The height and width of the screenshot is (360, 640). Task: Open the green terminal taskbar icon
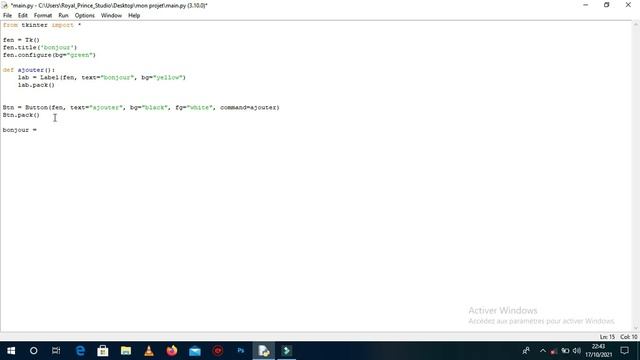(x=287, y=351)
